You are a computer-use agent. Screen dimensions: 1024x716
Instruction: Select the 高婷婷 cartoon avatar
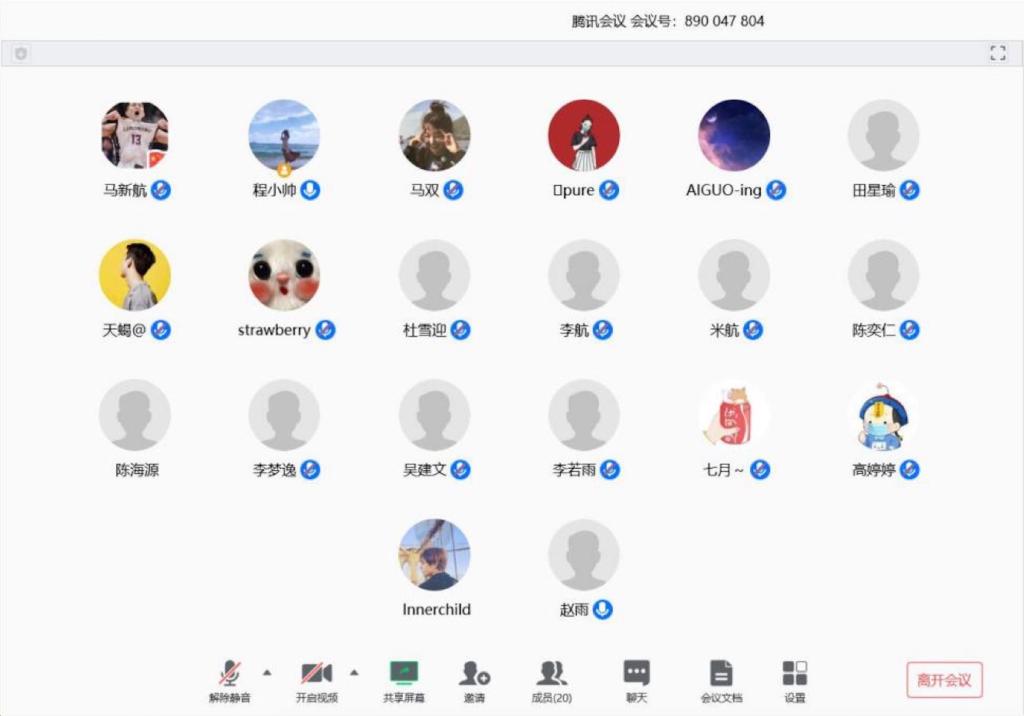coord(883,415)
